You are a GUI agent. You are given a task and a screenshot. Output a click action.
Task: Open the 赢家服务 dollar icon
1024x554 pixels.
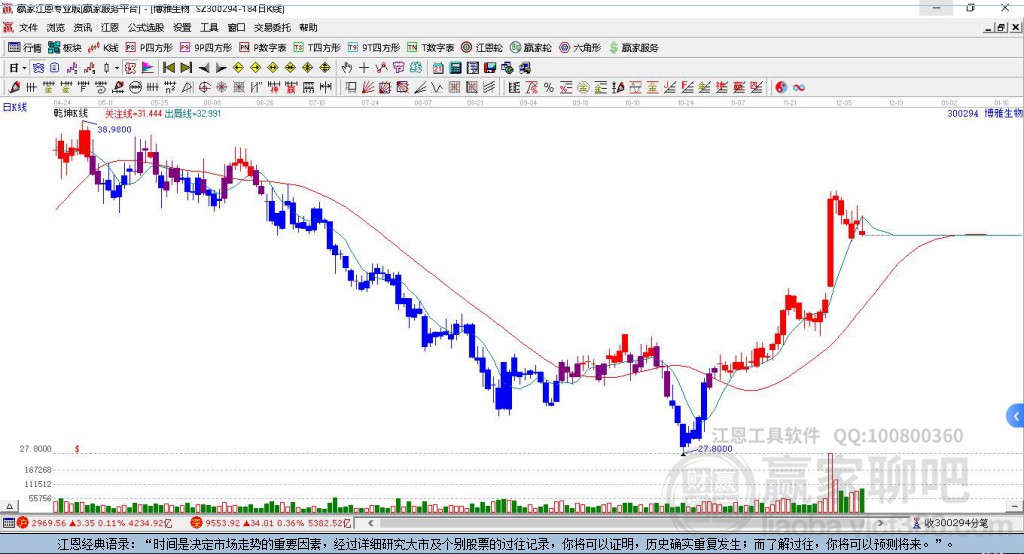point(633,48)
